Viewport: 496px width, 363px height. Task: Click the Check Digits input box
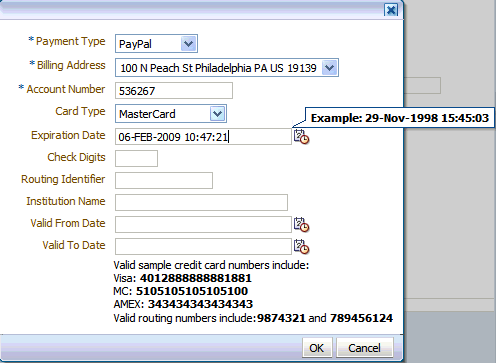136,158
